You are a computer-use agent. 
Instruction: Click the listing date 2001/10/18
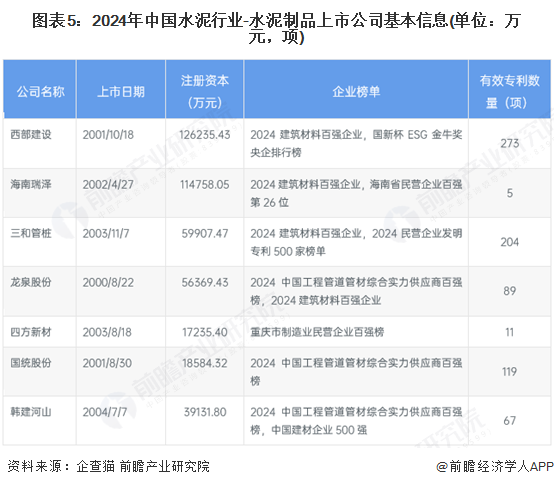(x=108, y=135)
